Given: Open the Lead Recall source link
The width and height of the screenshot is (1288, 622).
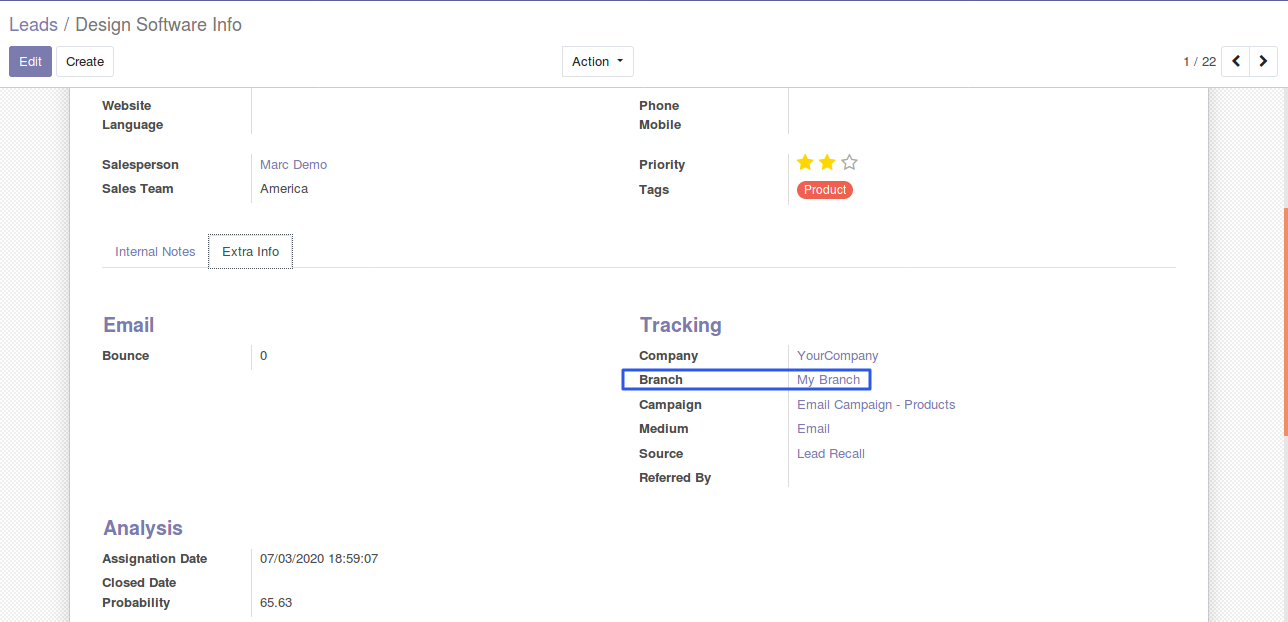Looking at the screenshot, I should pyautogui.click(x=830, y=454).
